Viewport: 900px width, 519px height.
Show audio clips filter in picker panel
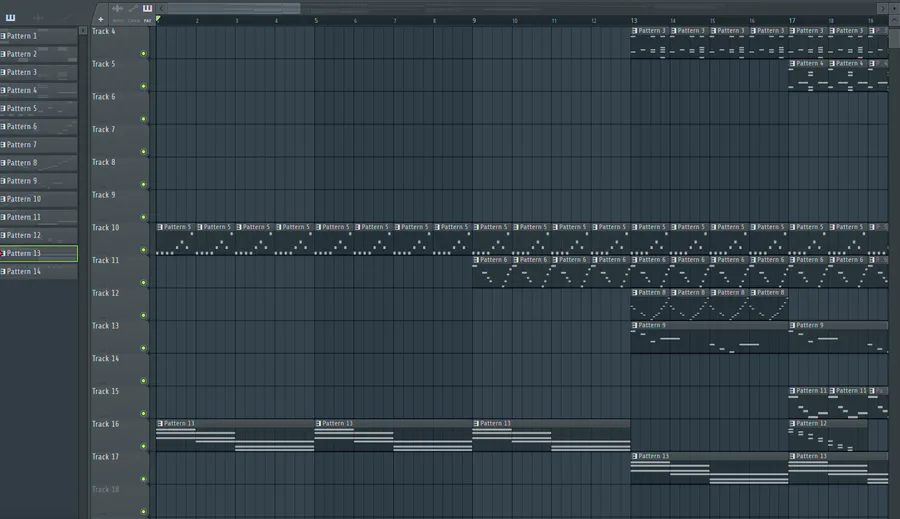(38, 18)
